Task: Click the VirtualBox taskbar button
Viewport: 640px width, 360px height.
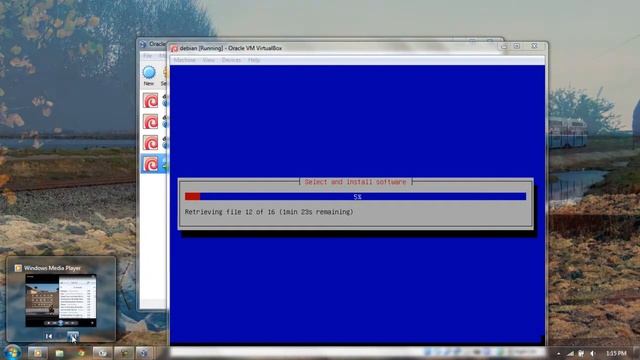Action: (144, 353)
